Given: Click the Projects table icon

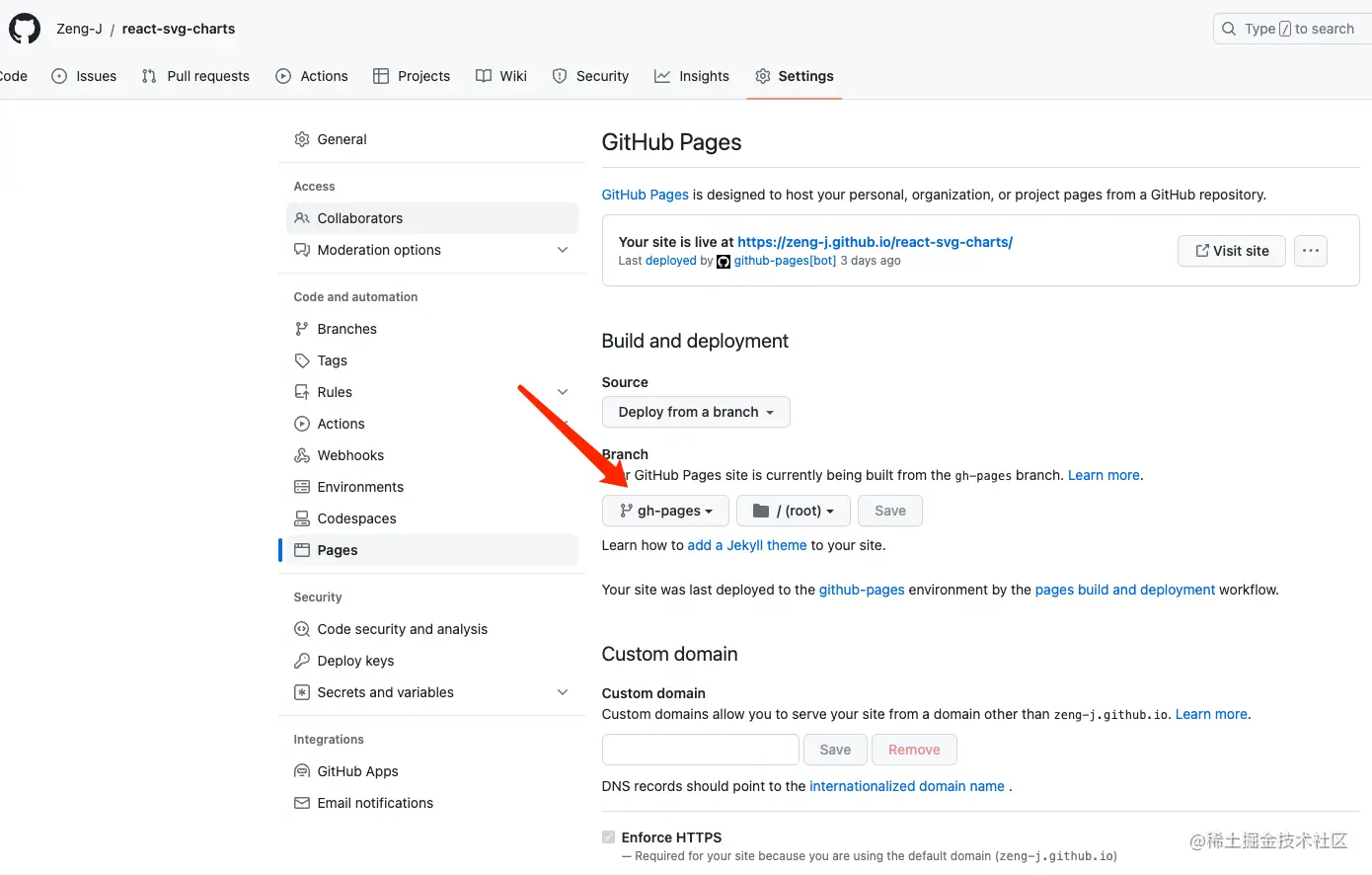Looking at the screenshot, I should 381,76.
